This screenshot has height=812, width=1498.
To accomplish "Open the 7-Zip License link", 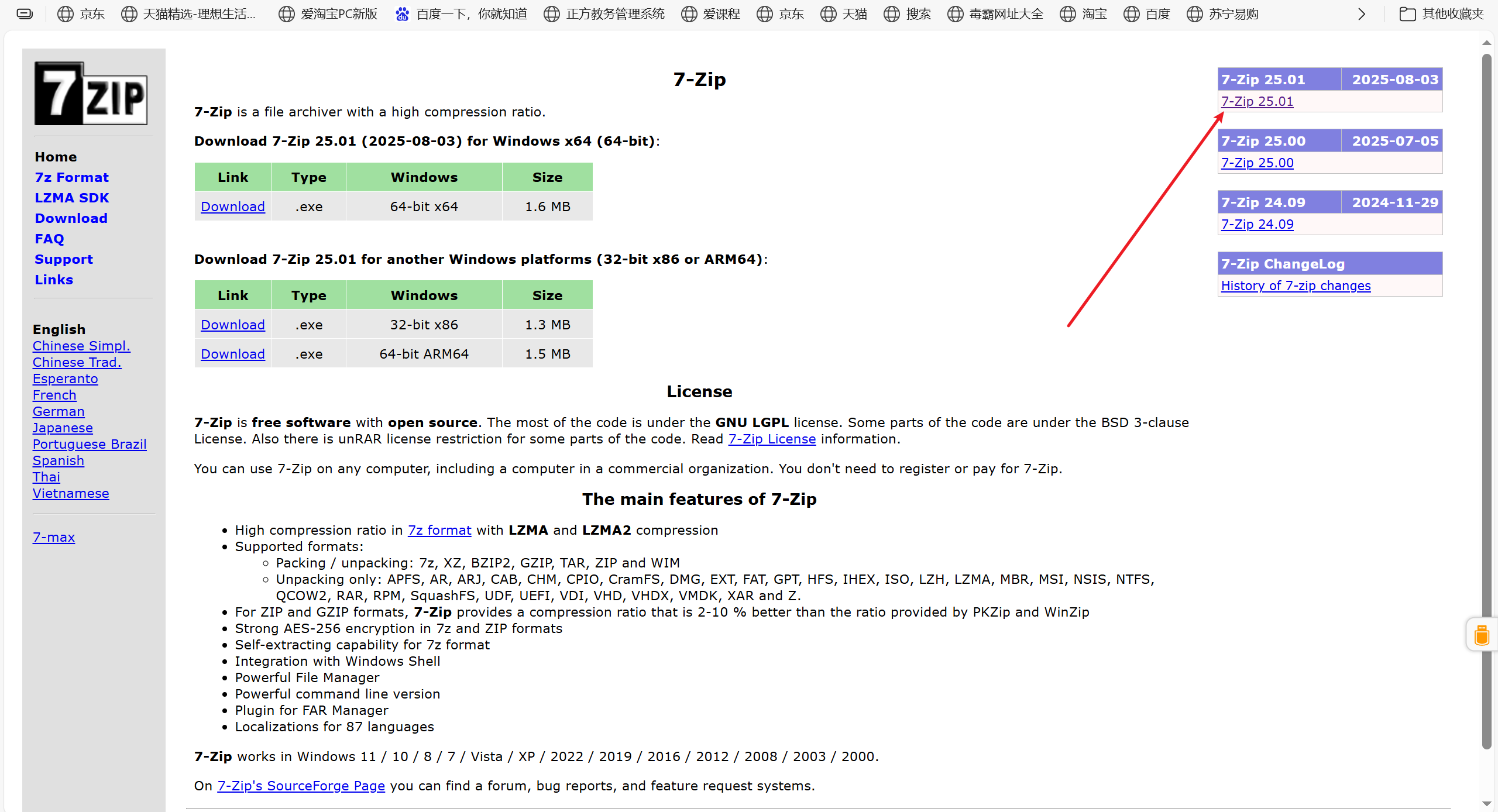I will pos(772,439).
